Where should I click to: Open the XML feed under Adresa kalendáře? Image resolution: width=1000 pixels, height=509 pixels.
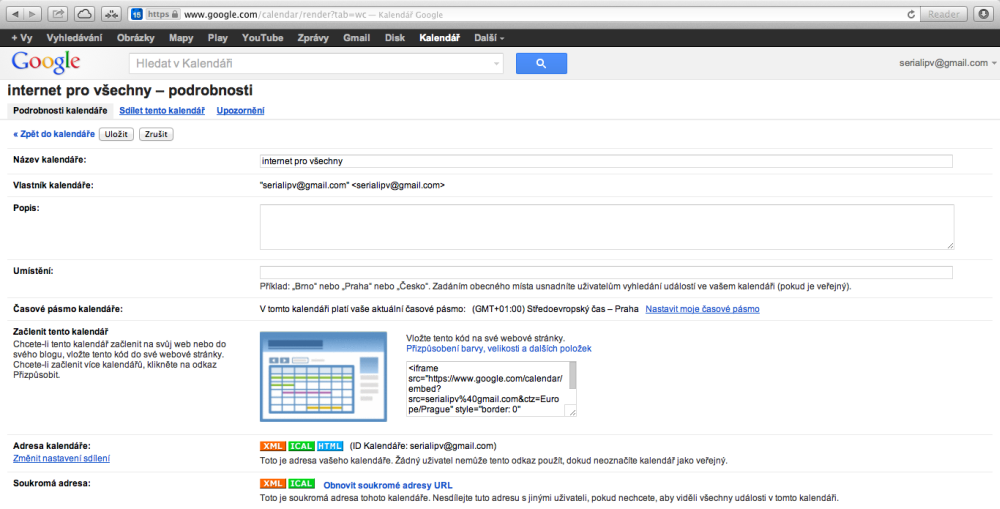(272, 446)
